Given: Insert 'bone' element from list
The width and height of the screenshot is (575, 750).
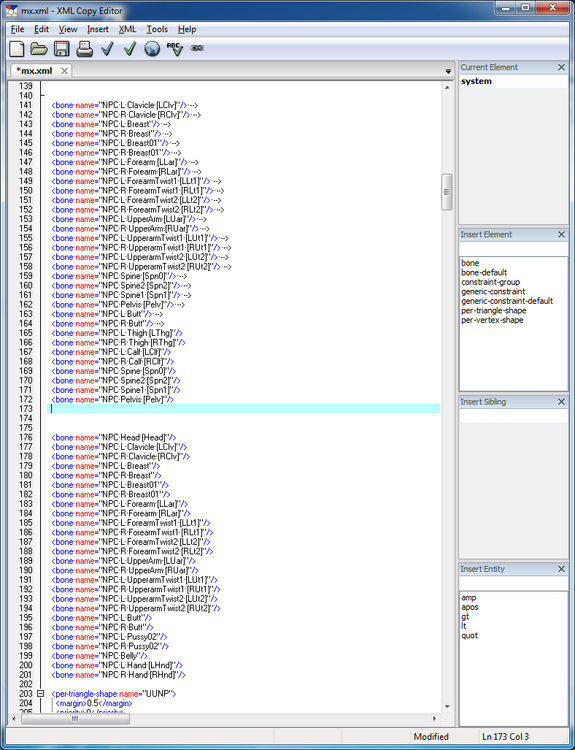Looking at the screenshot, I should 470,263.
